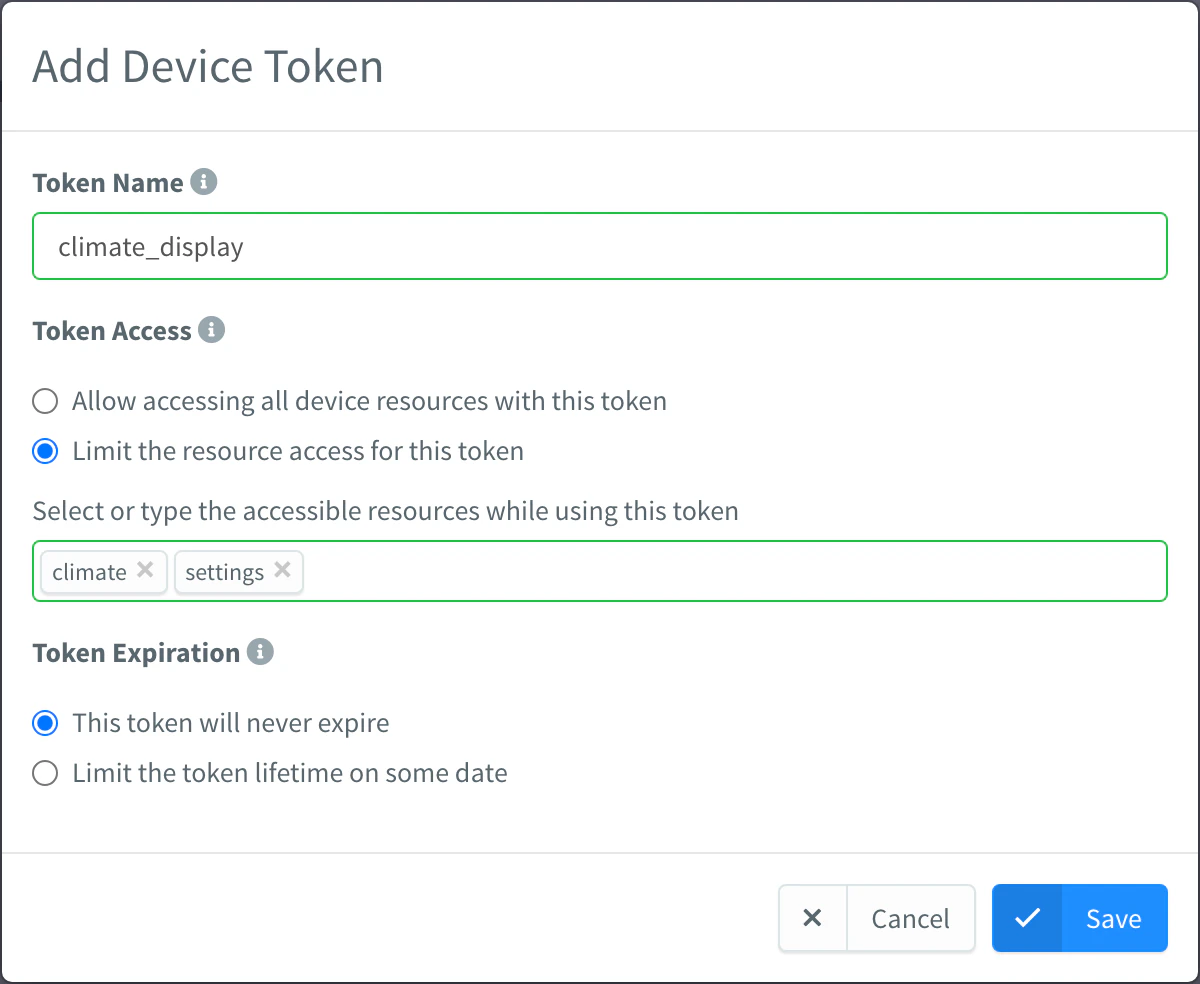Click the Token Access info icon
Screen dimensions: 1200x984
211,330
